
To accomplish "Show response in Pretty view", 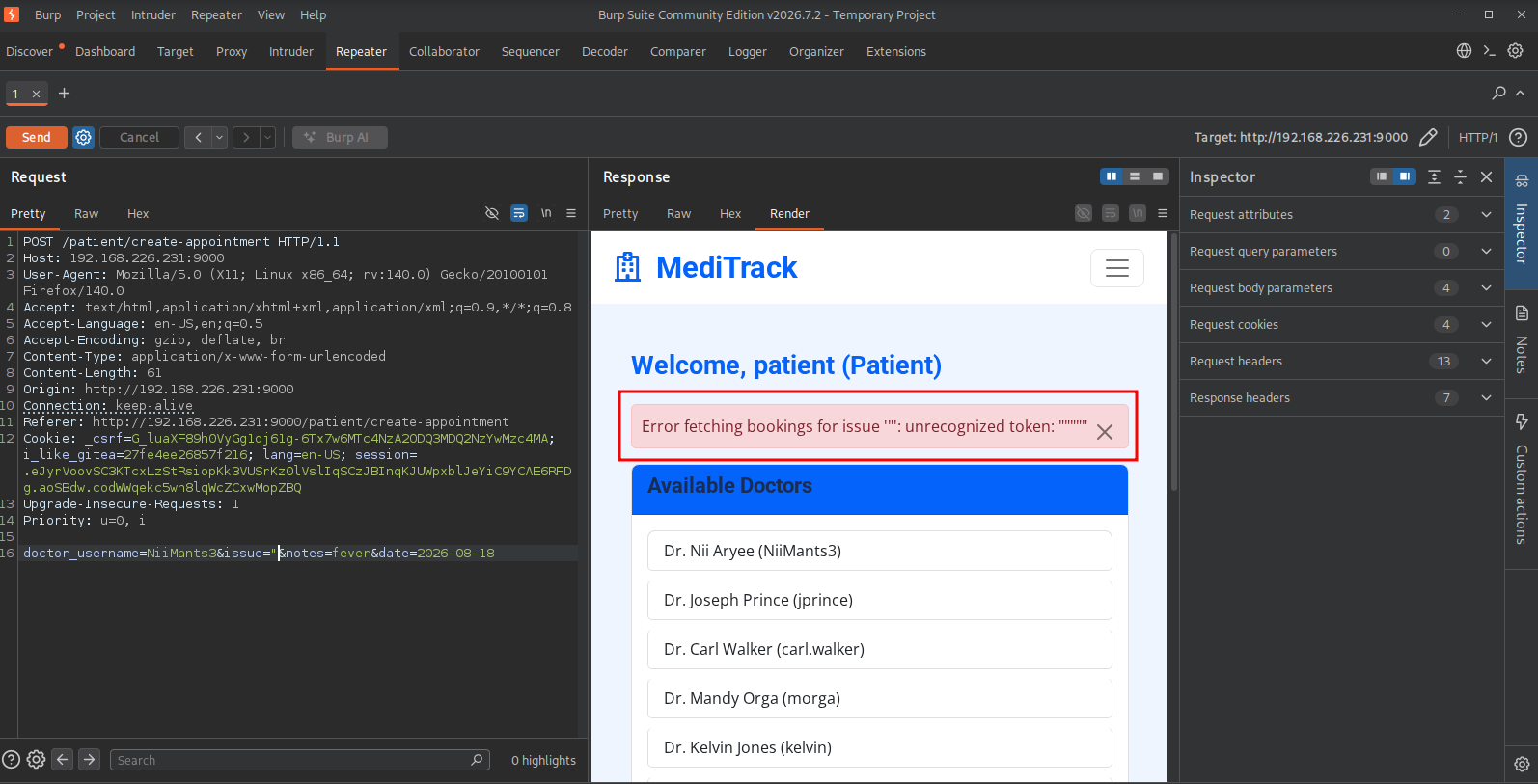I will pyautogui.click(x=620, y=213).
